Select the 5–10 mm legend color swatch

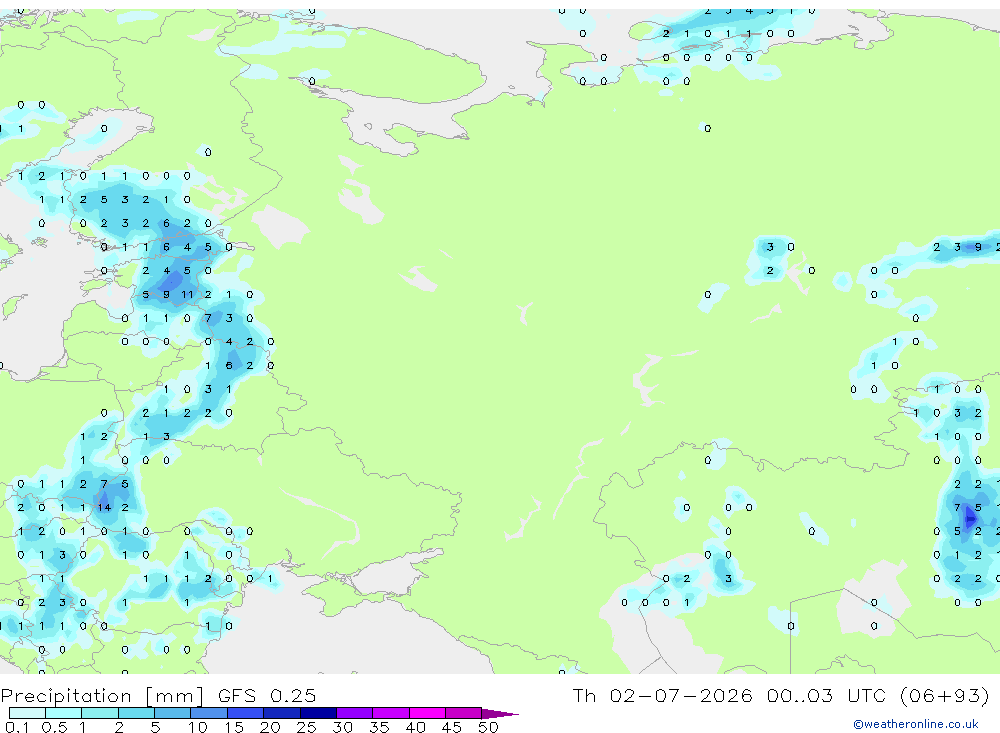173,713
